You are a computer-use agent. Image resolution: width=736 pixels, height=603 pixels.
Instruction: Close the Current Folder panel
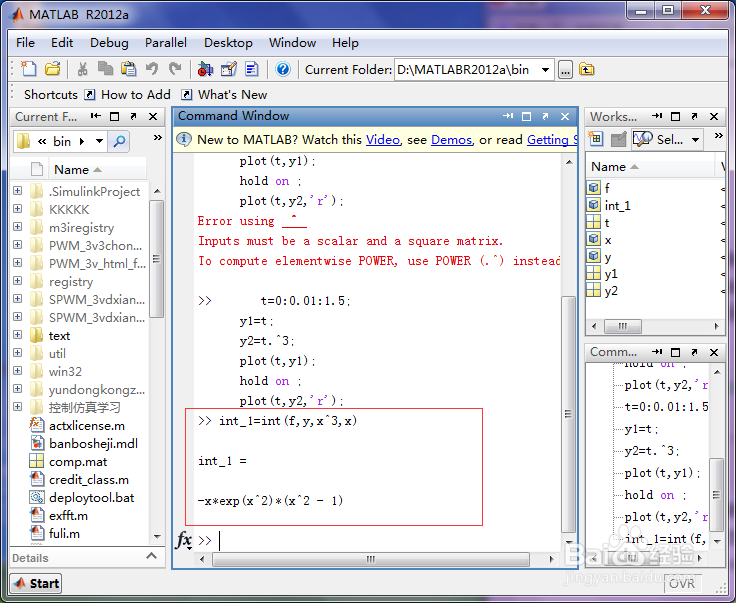(153, 116)
